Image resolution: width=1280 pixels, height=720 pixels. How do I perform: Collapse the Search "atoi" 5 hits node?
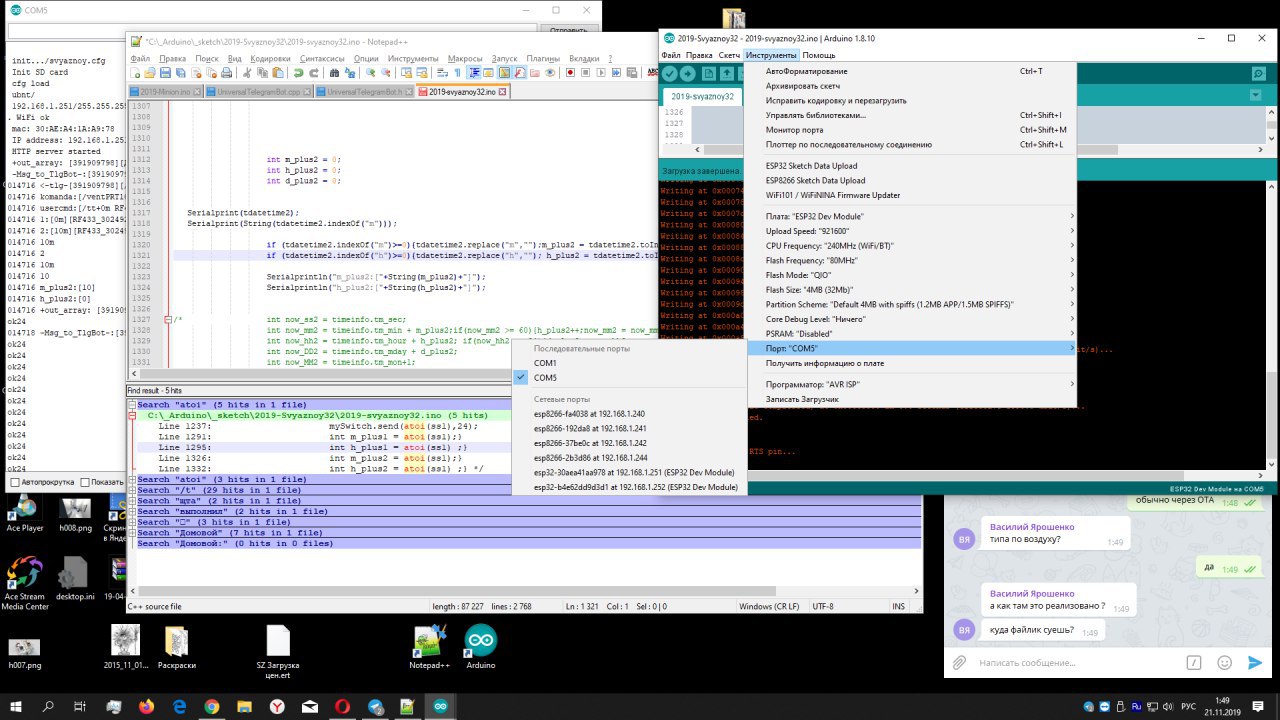click(x=132, y=404)
